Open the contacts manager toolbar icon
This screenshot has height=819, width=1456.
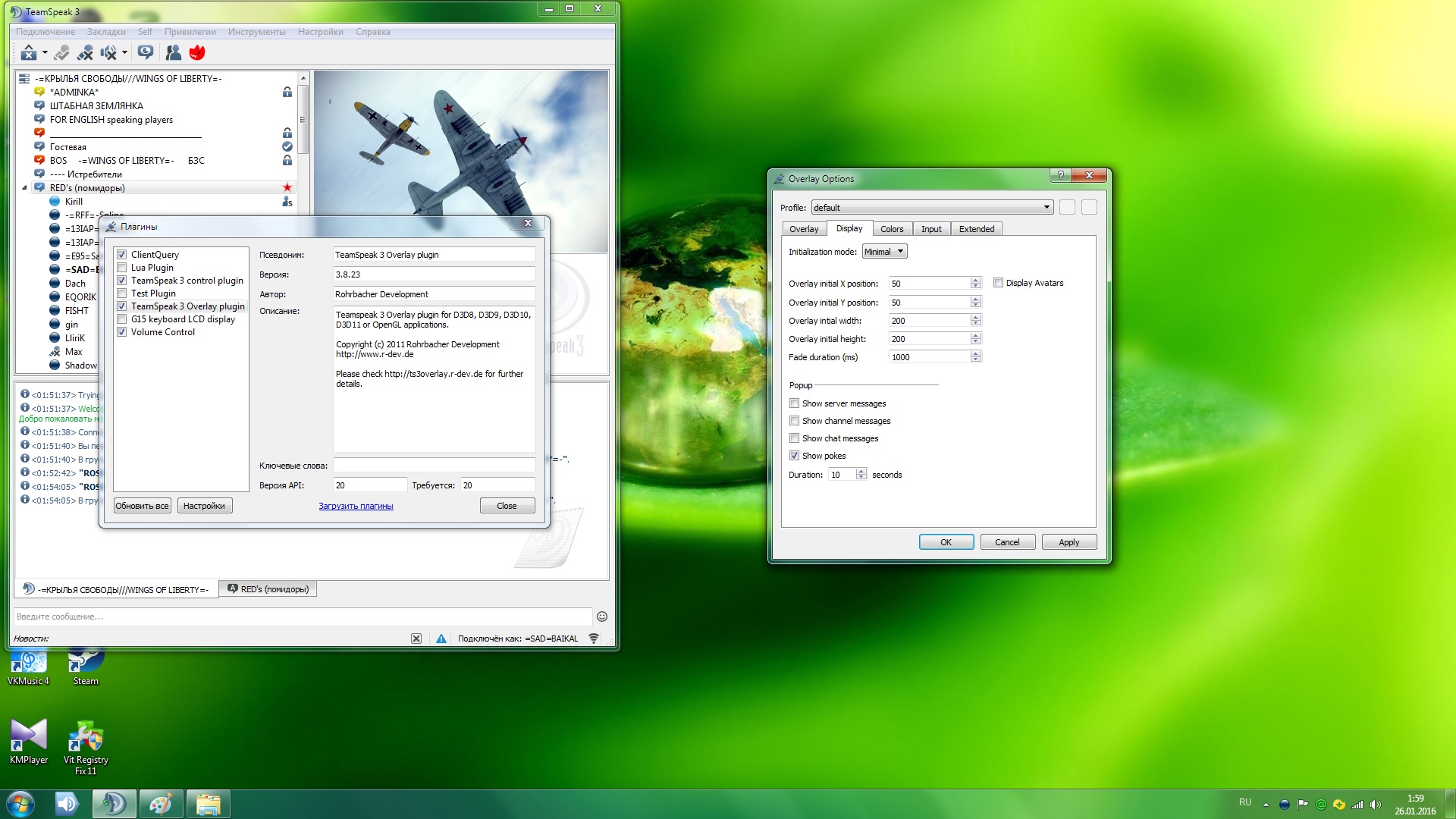[x=174, y=52]
